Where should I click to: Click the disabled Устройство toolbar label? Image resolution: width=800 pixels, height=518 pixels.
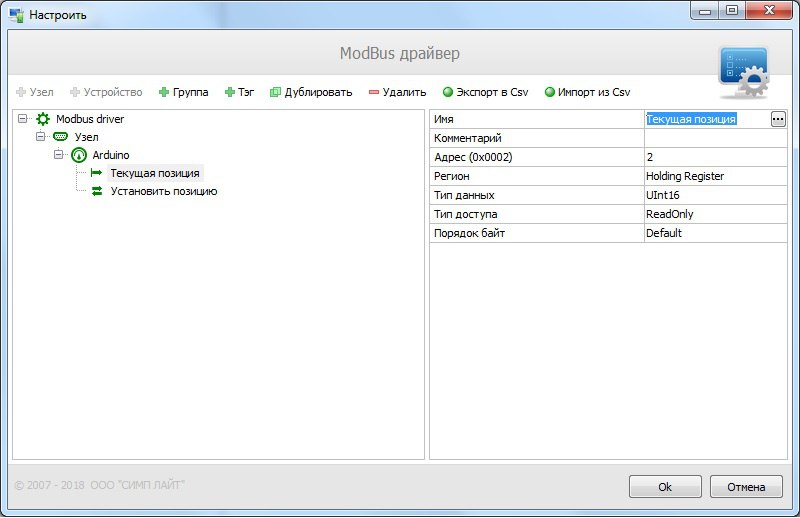coord(113,92)
